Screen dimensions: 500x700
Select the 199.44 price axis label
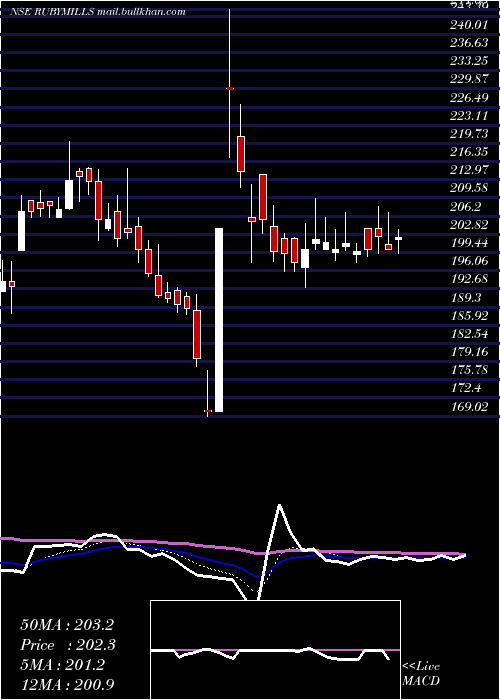coord(469,243)
